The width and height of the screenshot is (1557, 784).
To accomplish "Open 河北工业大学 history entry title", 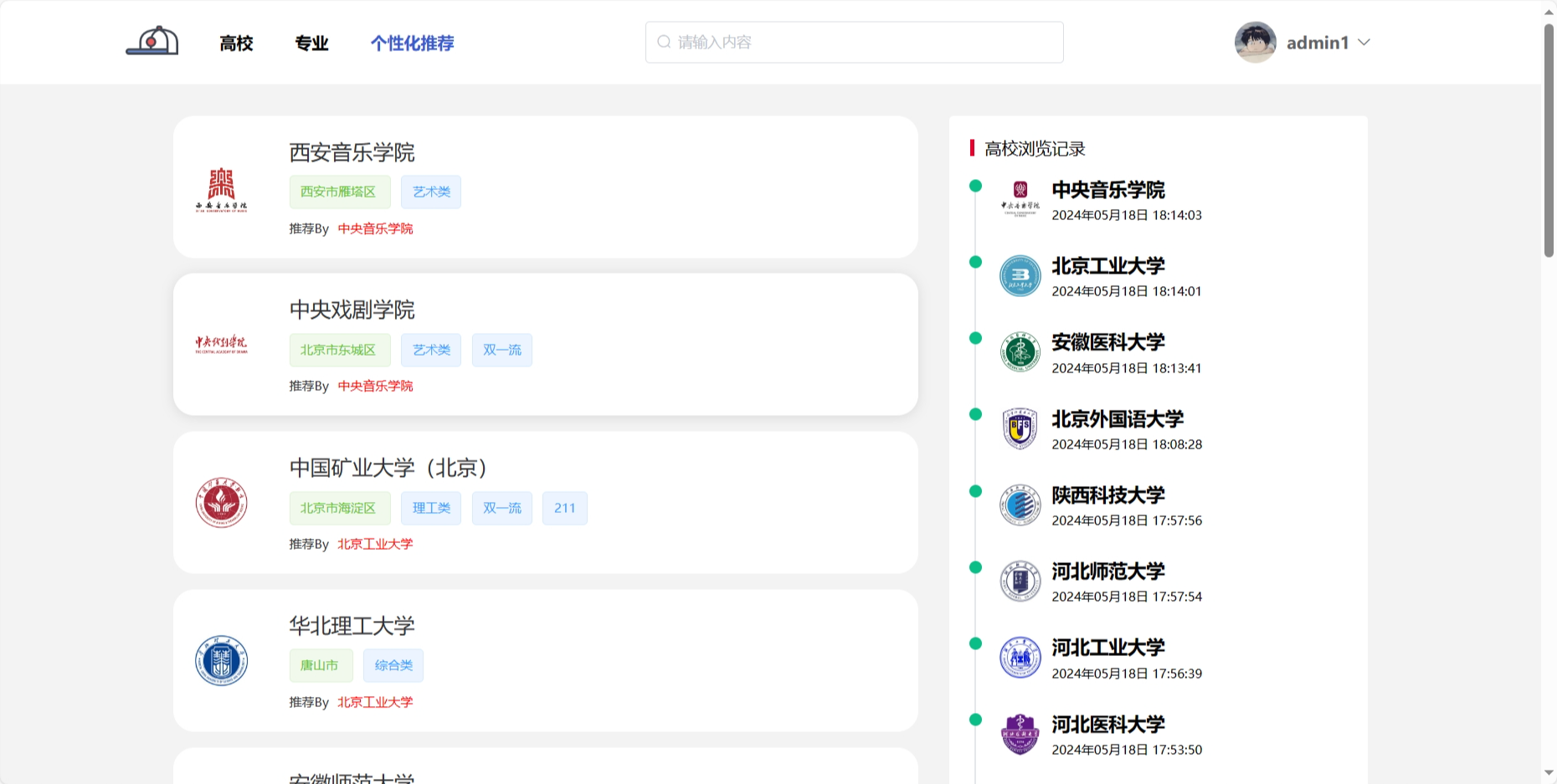I will click(x=1108, y=648).
